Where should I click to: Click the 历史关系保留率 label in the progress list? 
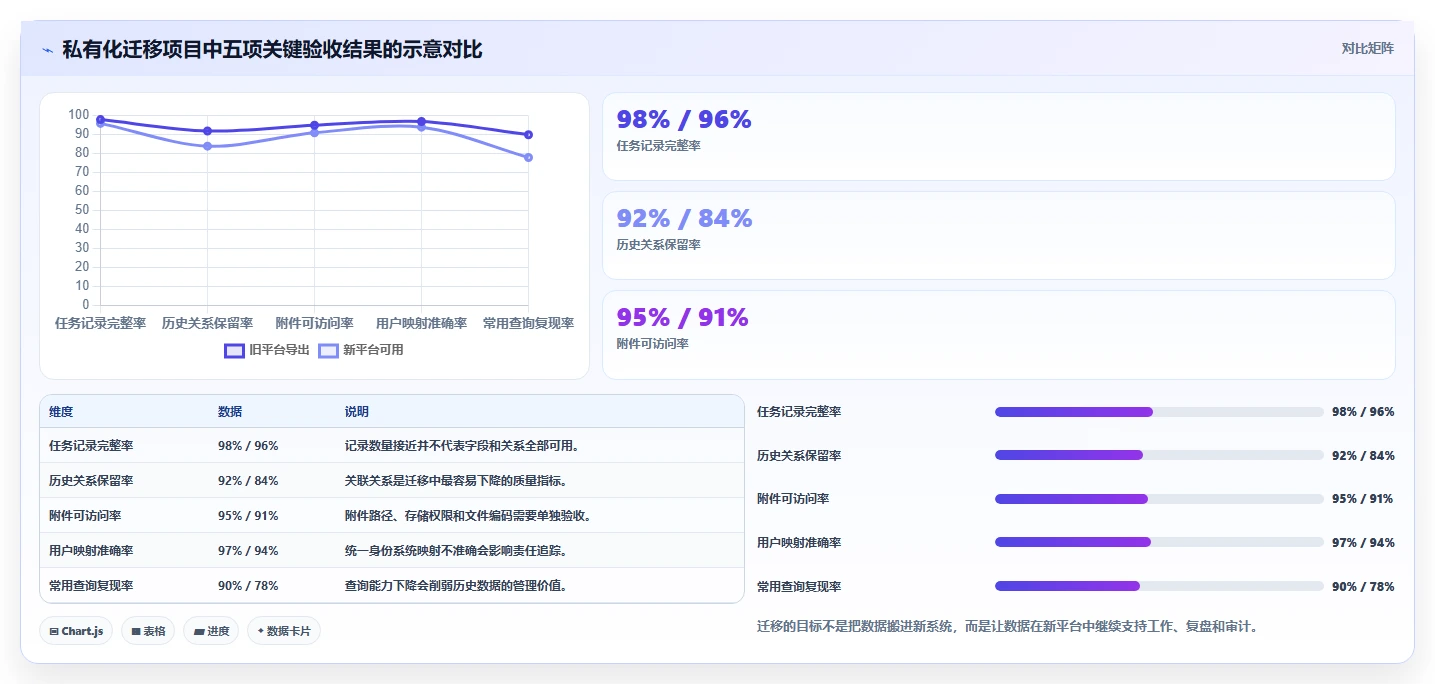click(x=799, y=456)
